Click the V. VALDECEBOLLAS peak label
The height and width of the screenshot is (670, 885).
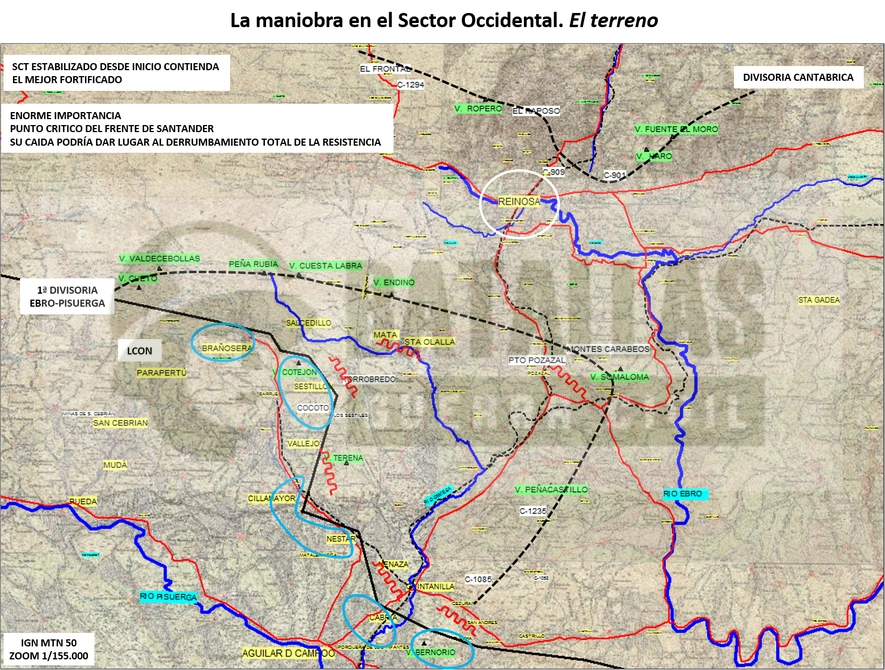[x=160, y=259]
